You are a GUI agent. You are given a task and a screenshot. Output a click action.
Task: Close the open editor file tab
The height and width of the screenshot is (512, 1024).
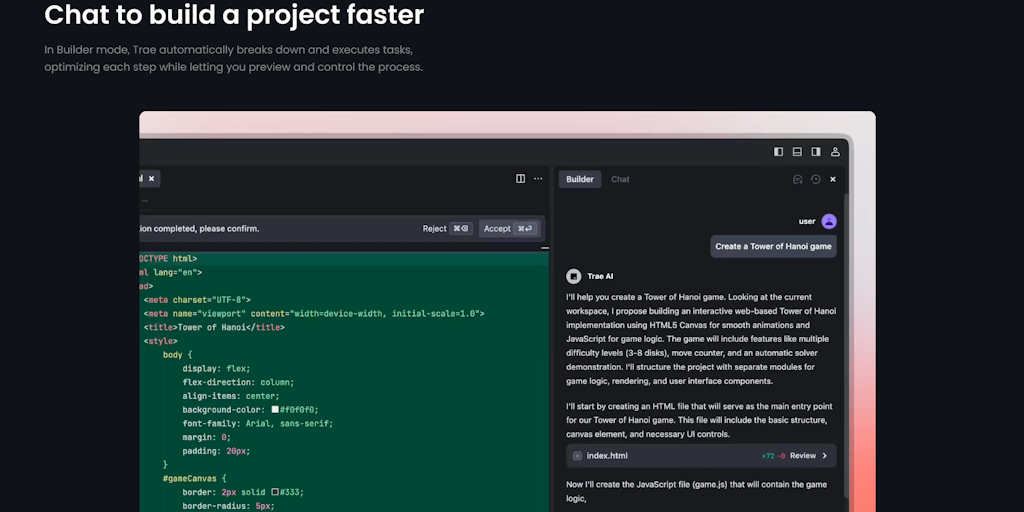152,179
